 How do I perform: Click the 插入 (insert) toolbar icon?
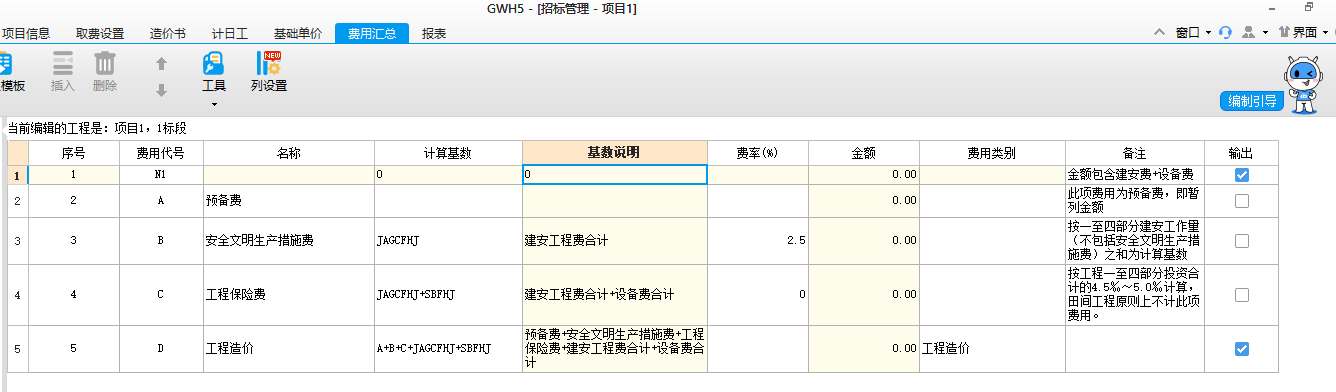tap(63, 63)
